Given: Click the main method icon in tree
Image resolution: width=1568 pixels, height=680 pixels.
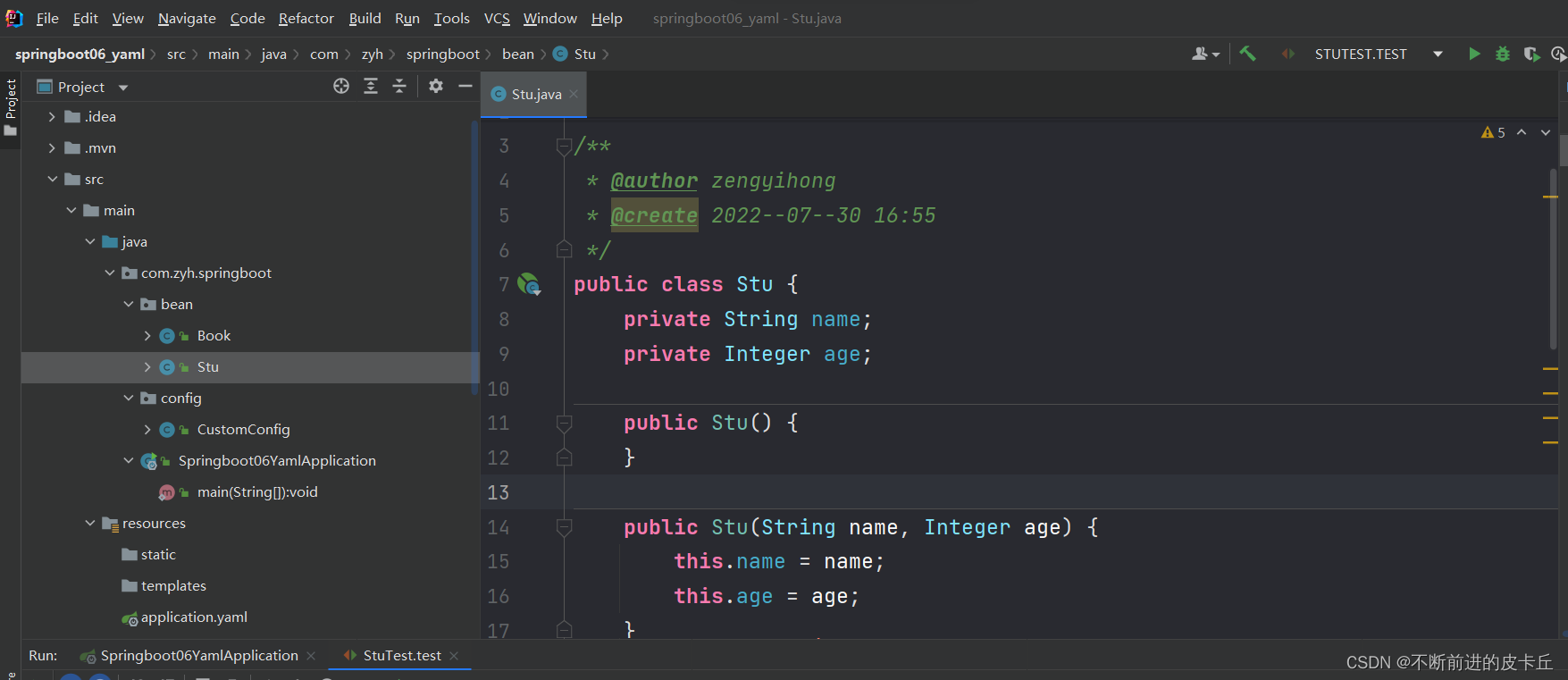Looking at the screenshot, I should [167, 492].
